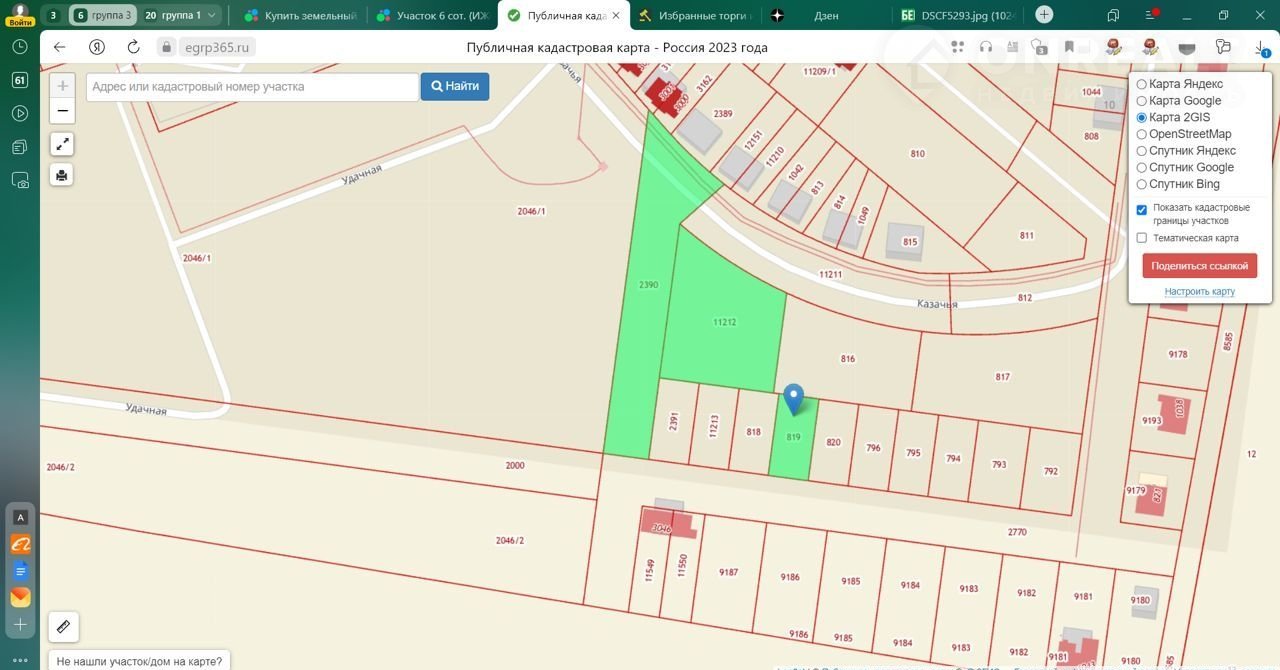Open browser downloads arrow icon
Screen dimensions: 1280x670
[x=1261, y=47]
